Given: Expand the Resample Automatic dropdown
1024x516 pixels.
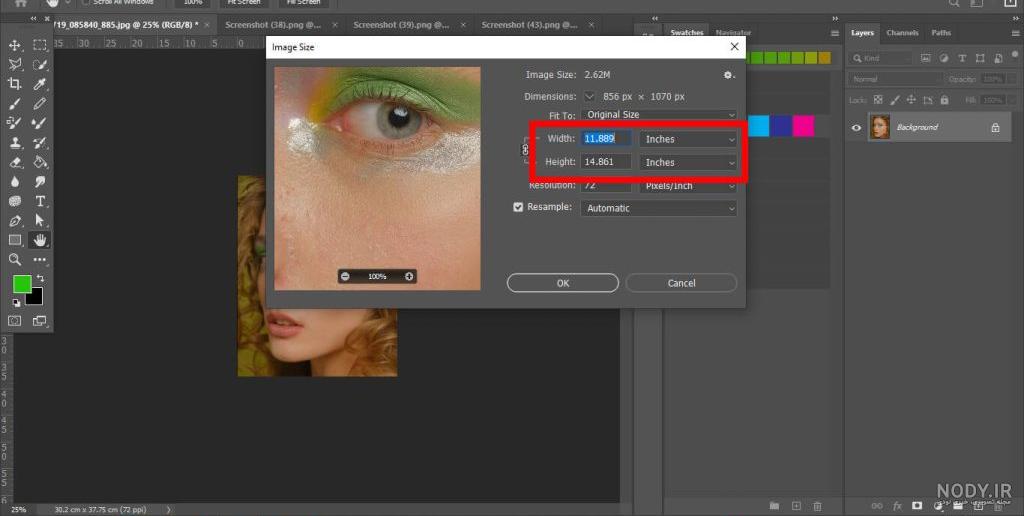Looking at the screenshot, I should [658, 208].
